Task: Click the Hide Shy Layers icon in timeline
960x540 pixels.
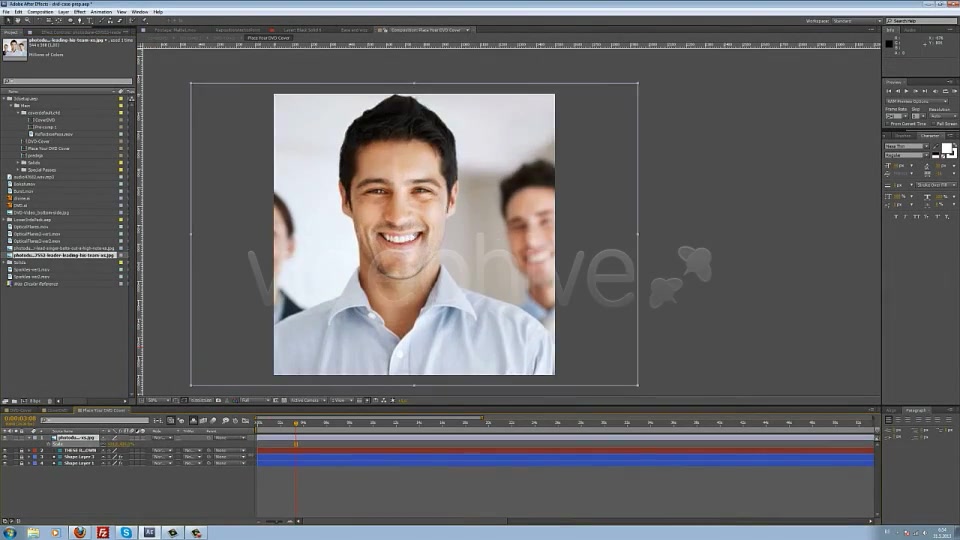Action: (193, 421)
